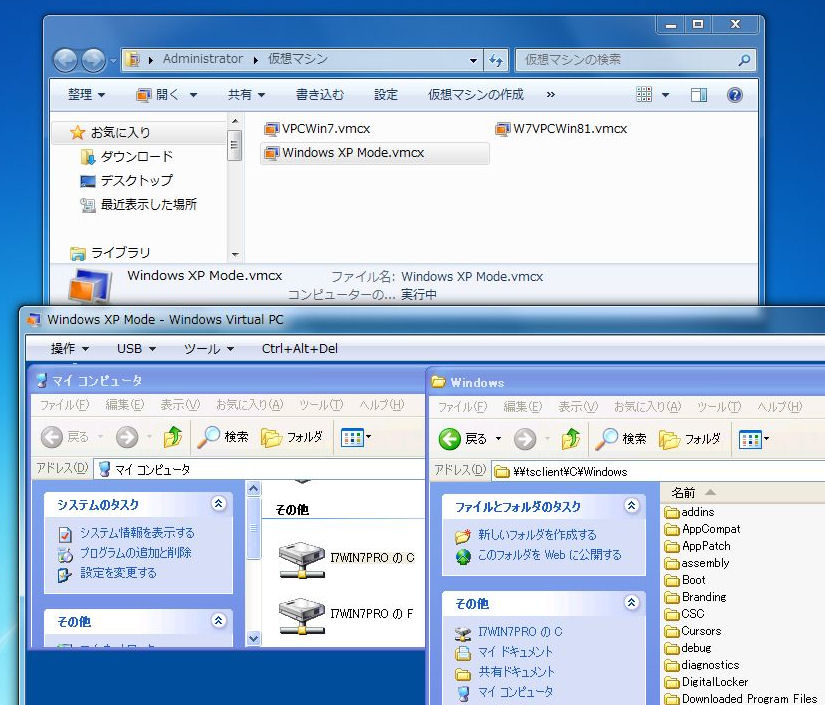
Task: Open the view options dropdown arrow in Explorer toolbar
Action: click(665, 95)
